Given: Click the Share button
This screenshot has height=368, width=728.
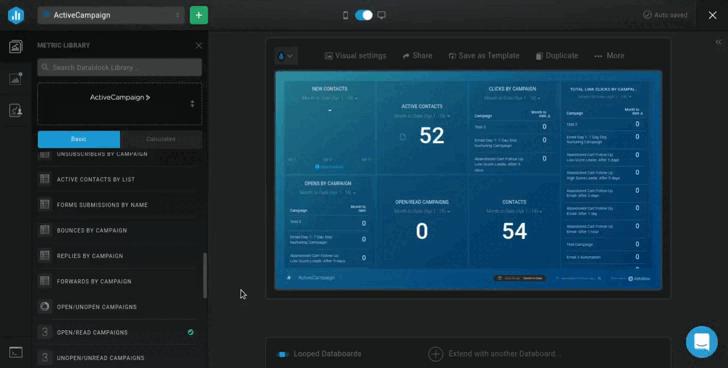Looking at the screenshot, I should point(417,56).
